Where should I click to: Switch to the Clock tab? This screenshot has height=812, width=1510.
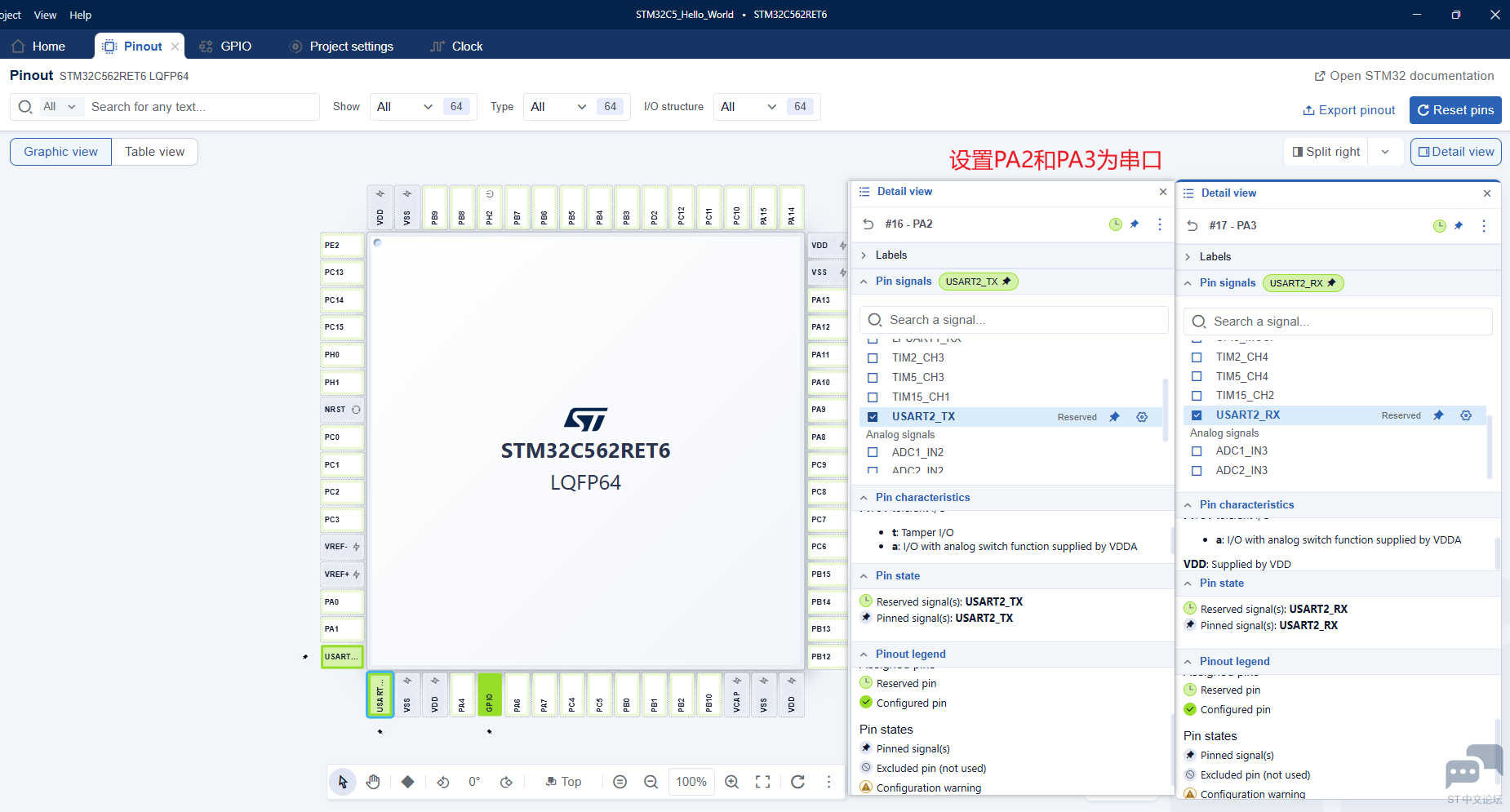pyautogui.click(x=457, y=47)
